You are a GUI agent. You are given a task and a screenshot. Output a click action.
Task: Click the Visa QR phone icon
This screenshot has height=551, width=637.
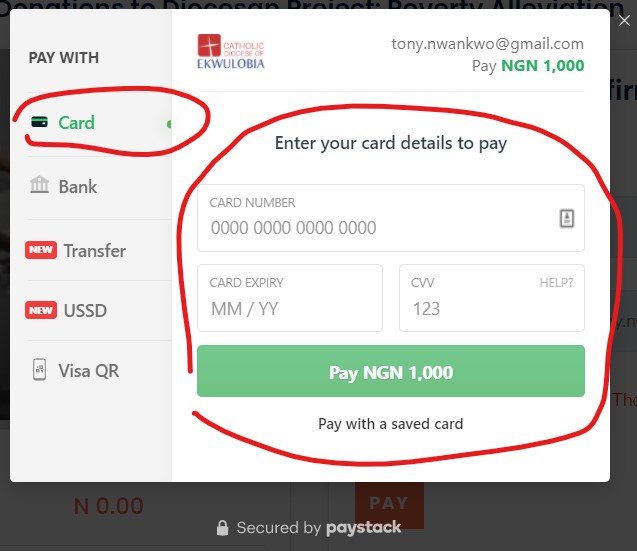point(40,370)
